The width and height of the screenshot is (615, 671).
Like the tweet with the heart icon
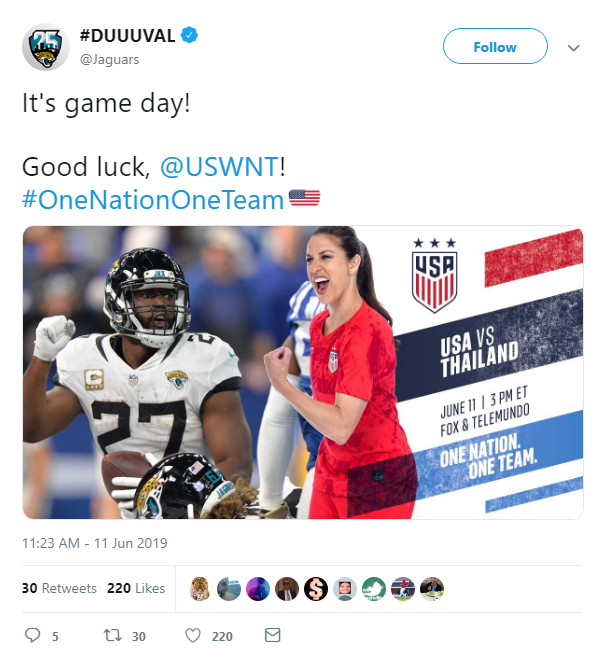point(193,635)
